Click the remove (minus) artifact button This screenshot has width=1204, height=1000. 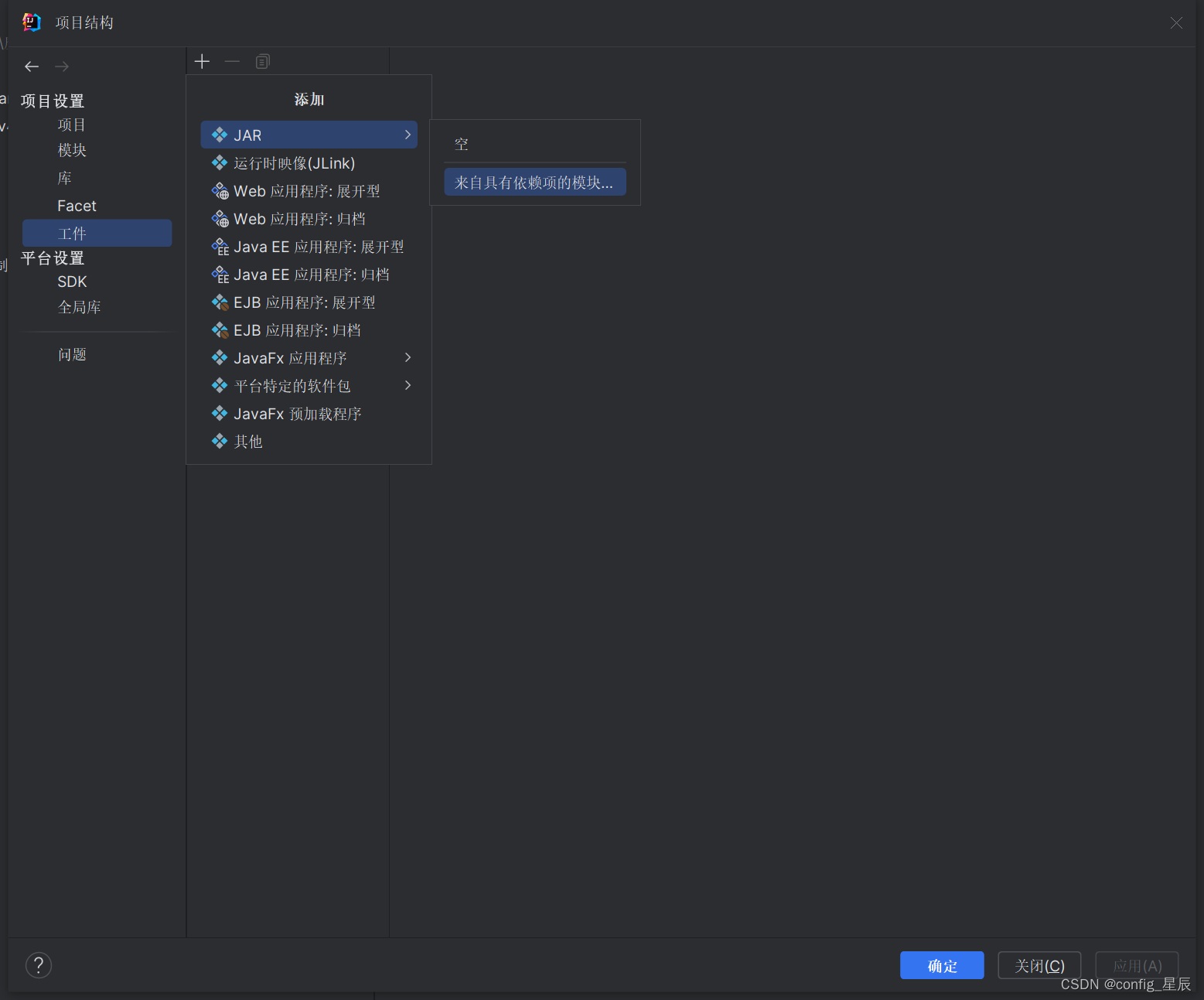click(232, 62)
